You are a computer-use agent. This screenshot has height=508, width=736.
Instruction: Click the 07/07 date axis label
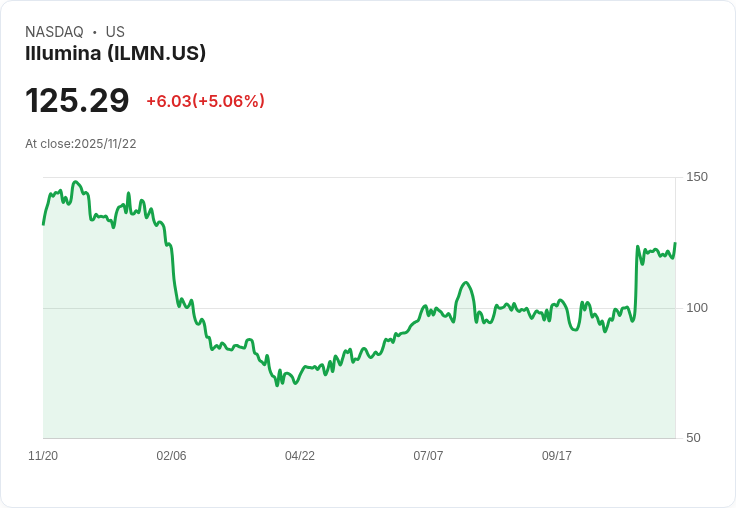(428, 456)
